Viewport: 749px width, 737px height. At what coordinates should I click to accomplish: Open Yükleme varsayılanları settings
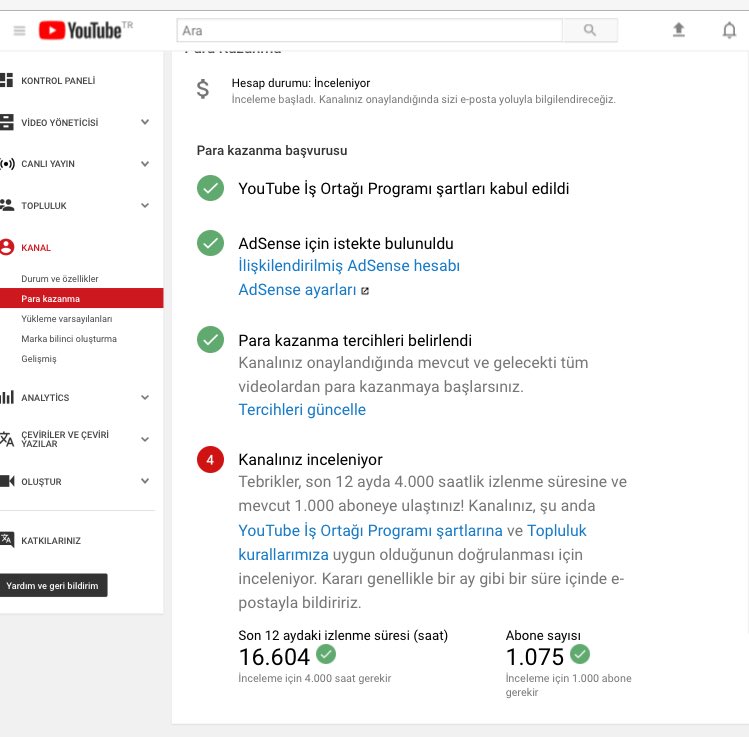67,319
